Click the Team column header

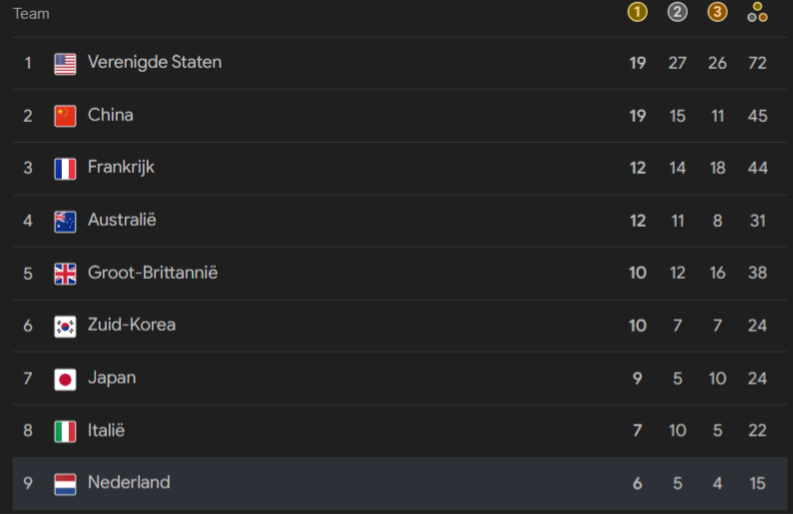31,14
